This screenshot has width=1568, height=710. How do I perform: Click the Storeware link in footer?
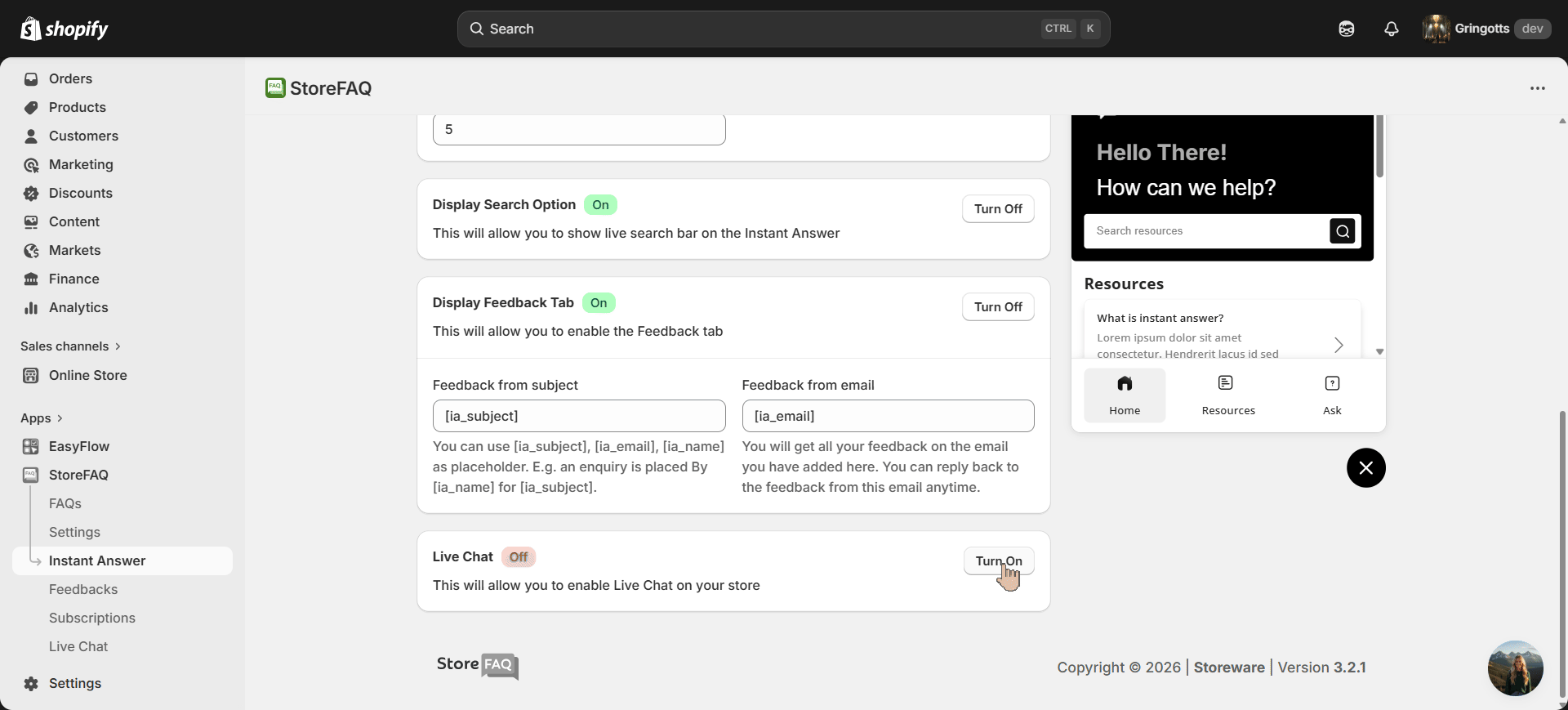(x=1229, y=668)
